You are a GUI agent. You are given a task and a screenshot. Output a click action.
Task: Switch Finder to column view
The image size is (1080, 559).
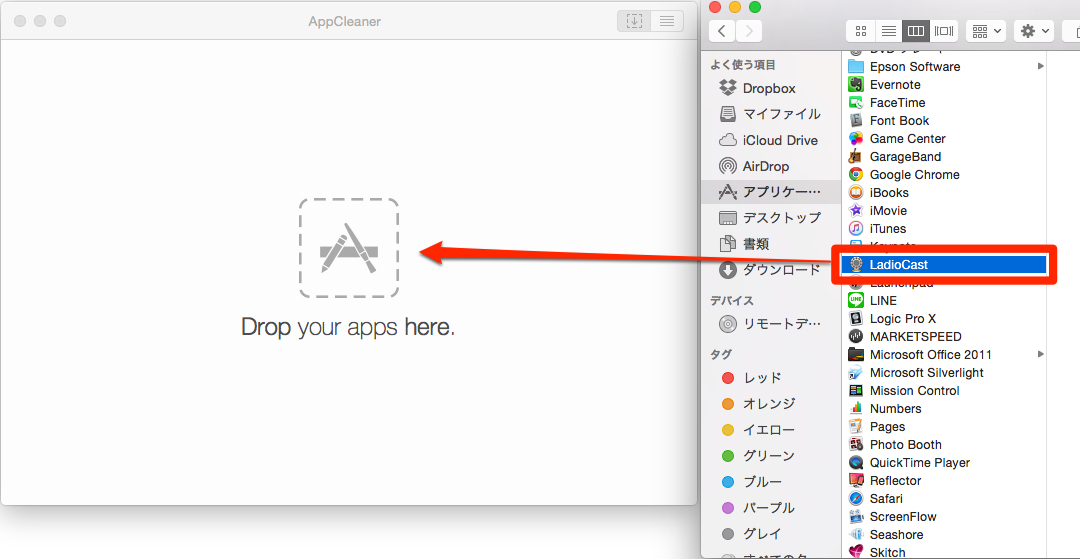point(915,31)
